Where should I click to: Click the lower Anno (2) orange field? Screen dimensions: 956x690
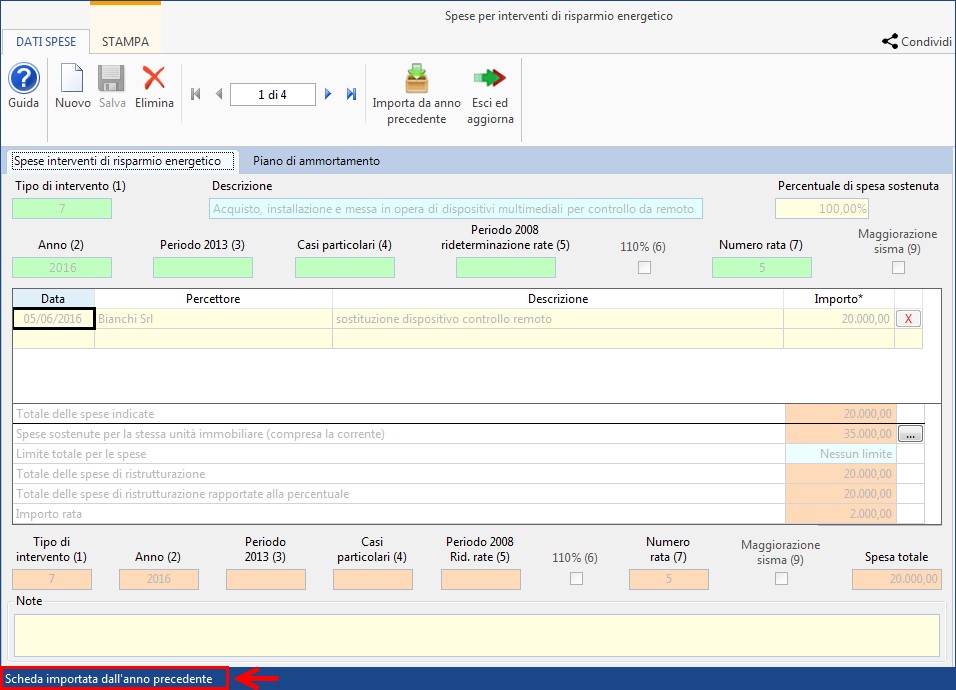coord(159,579)
